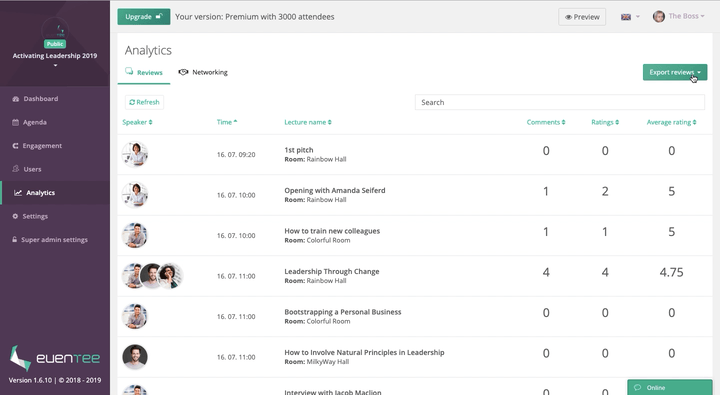Click the Engagement icon in sidebar

pos(15,146)
